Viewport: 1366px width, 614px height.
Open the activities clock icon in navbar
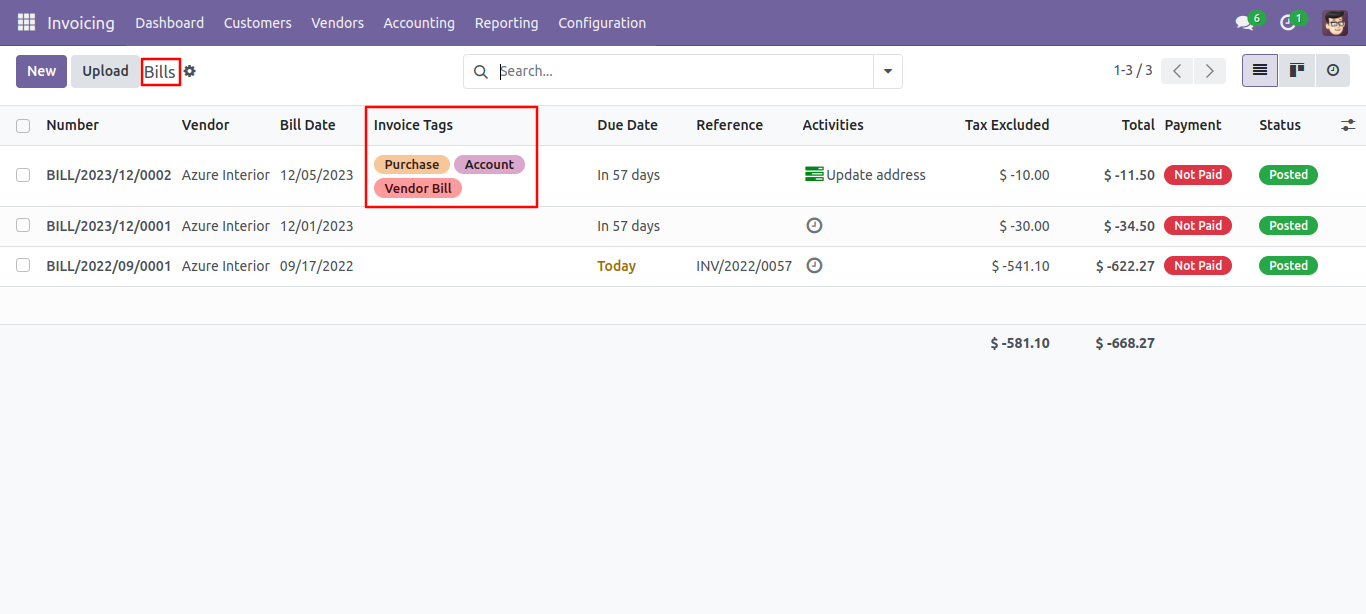coord(1288,23)
